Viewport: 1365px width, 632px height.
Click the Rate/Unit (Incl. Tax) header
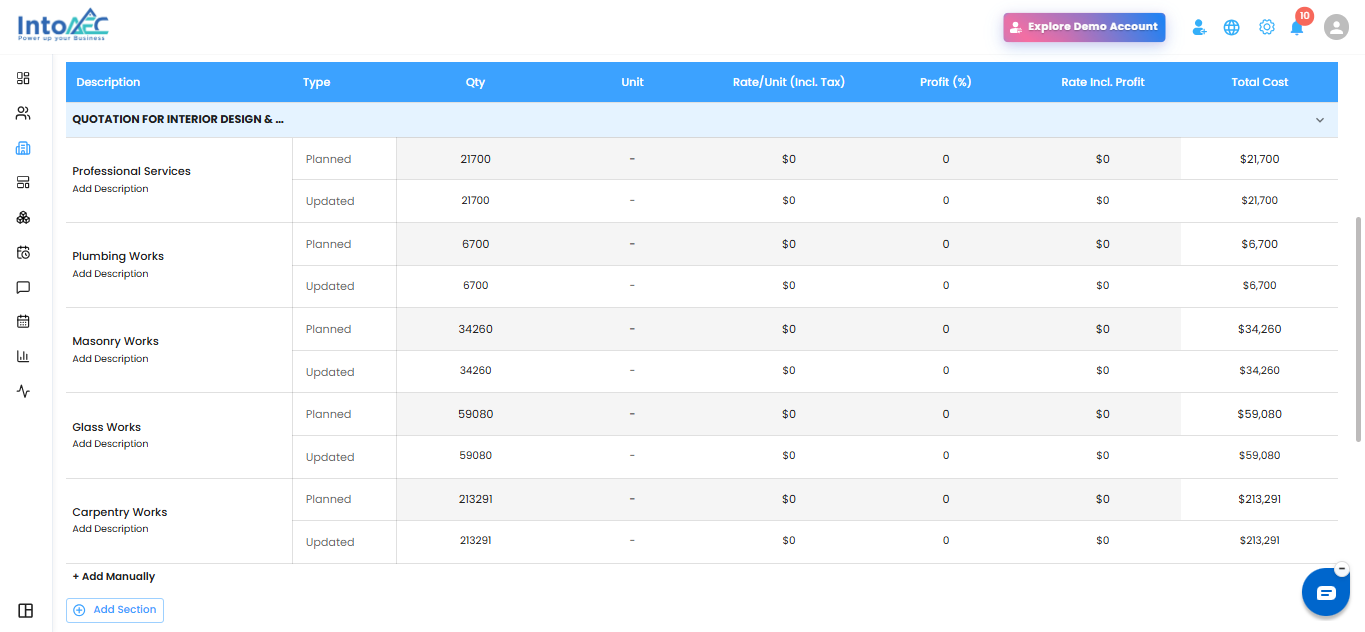click(x=789, y=82)
